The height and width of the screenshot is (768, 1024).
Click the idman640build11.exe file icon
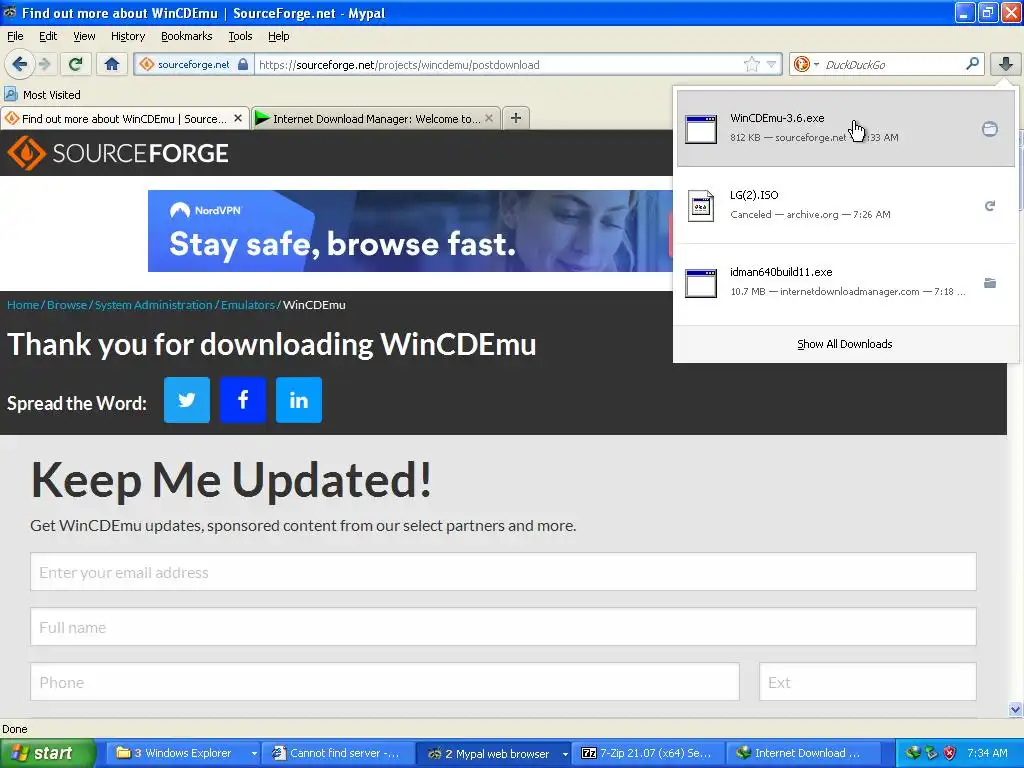(701, 283)
